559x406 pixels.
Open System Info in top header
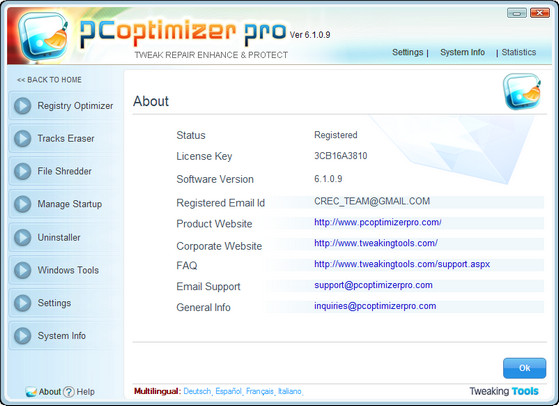(x=462, y=52)
